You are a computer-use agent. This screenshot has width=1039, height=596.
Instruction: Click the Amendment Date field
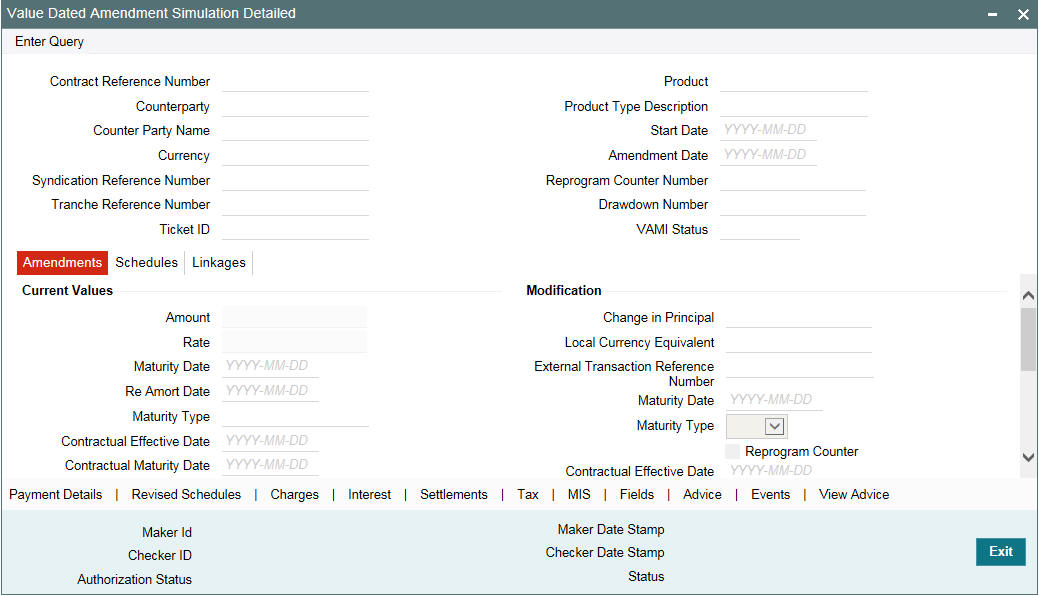pos(768,155)
